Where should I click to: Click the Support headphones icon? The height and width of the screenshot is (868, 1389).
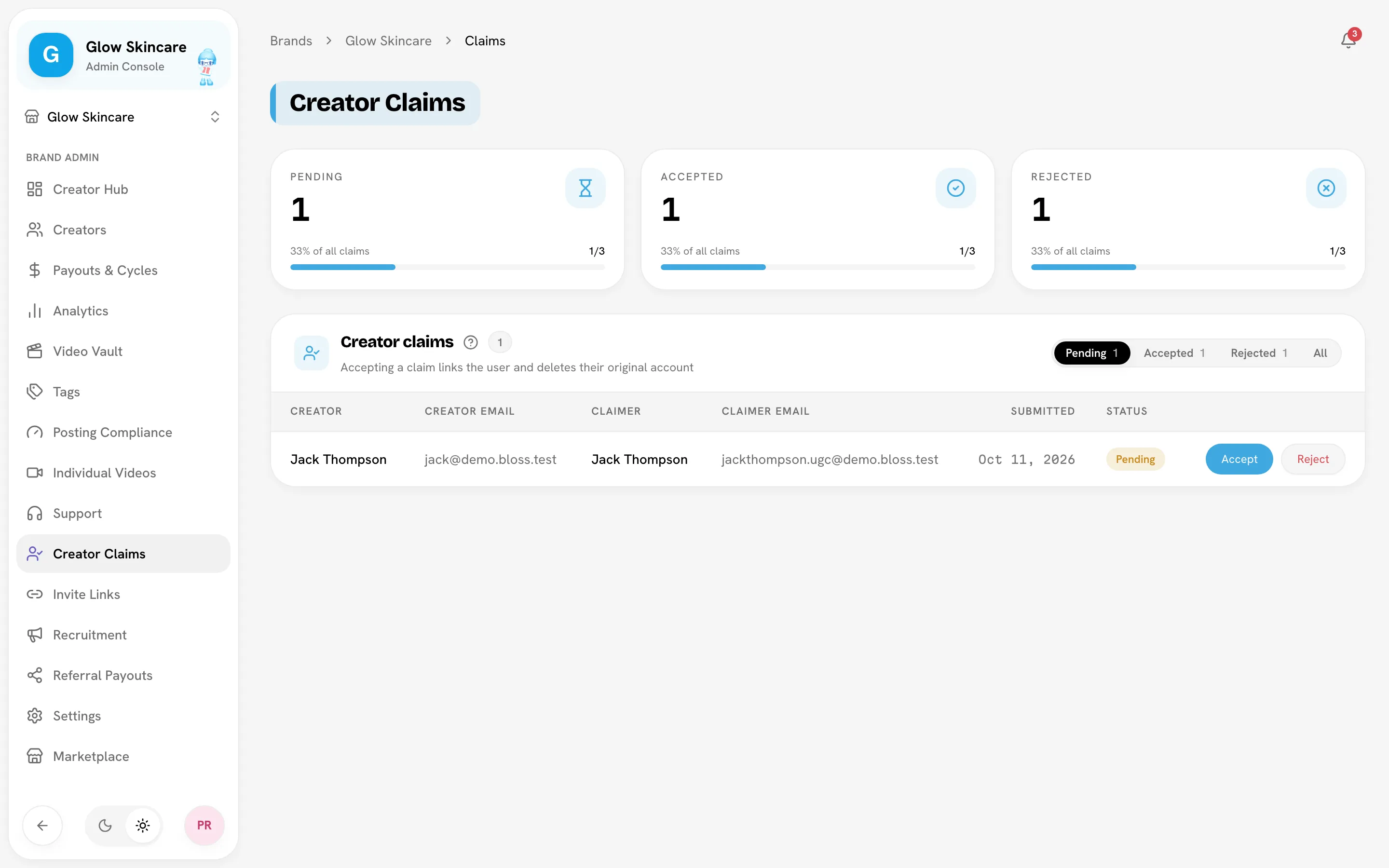(34, 513)
